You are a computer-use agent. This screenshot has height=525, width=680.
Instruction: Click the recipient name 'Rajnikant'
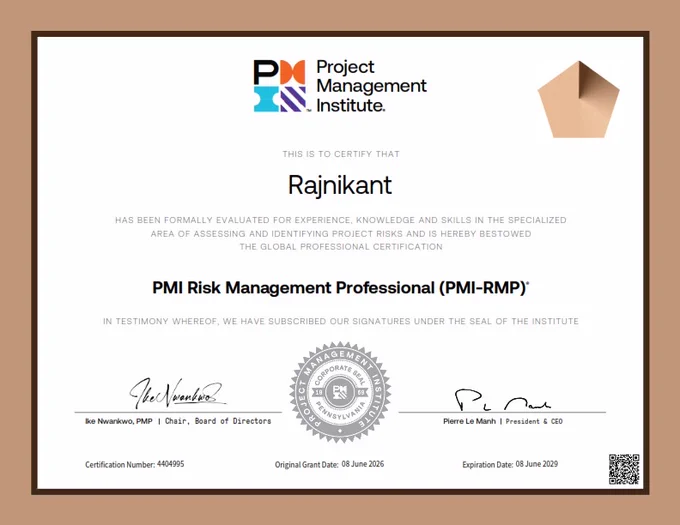pos(340,186)
